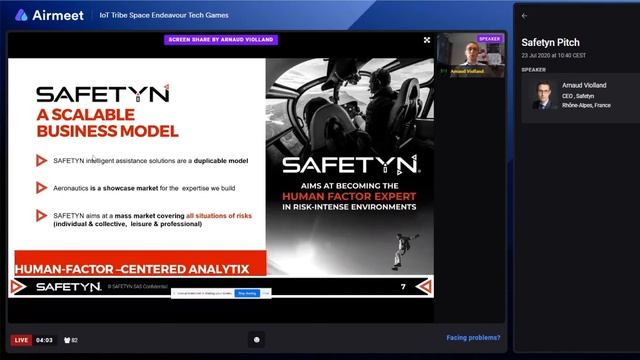This screenshot has width=640, height=360.
Task: Click the emoji reaction button in bottom bar
Action: point(256,340)
